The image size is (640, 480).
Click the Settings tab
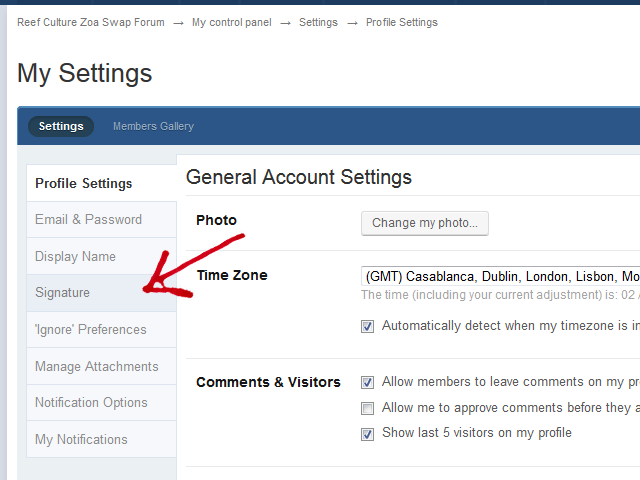61,127
